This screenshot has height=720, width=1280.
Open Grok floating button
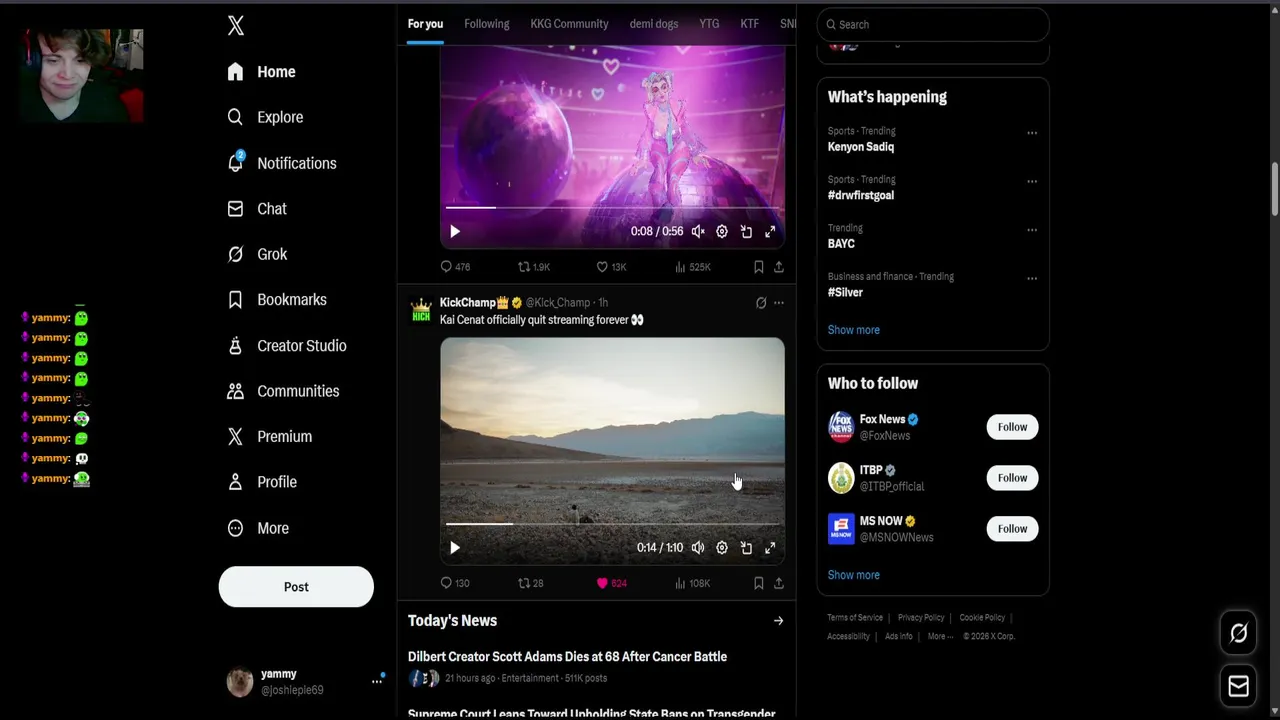(1238, 633)
